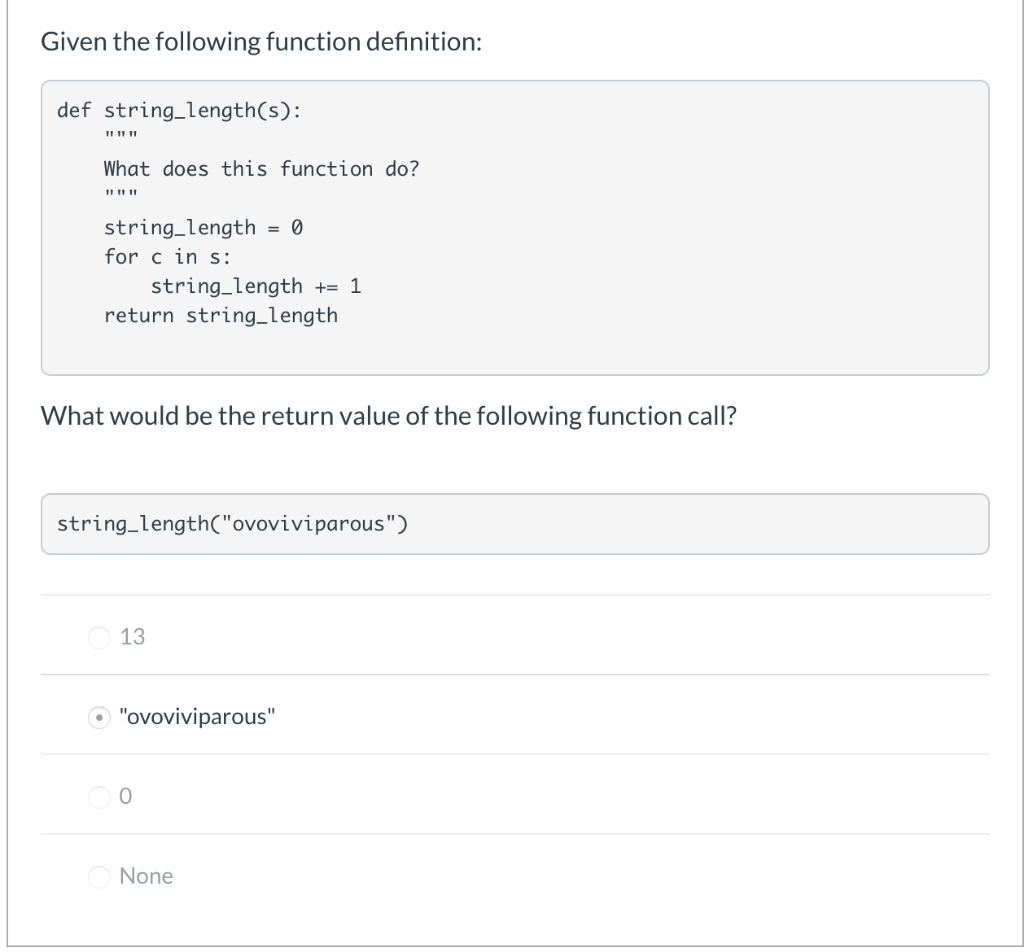Click the question heading about return value
This screenshot has width=1024, height=952.
[388, 416]
